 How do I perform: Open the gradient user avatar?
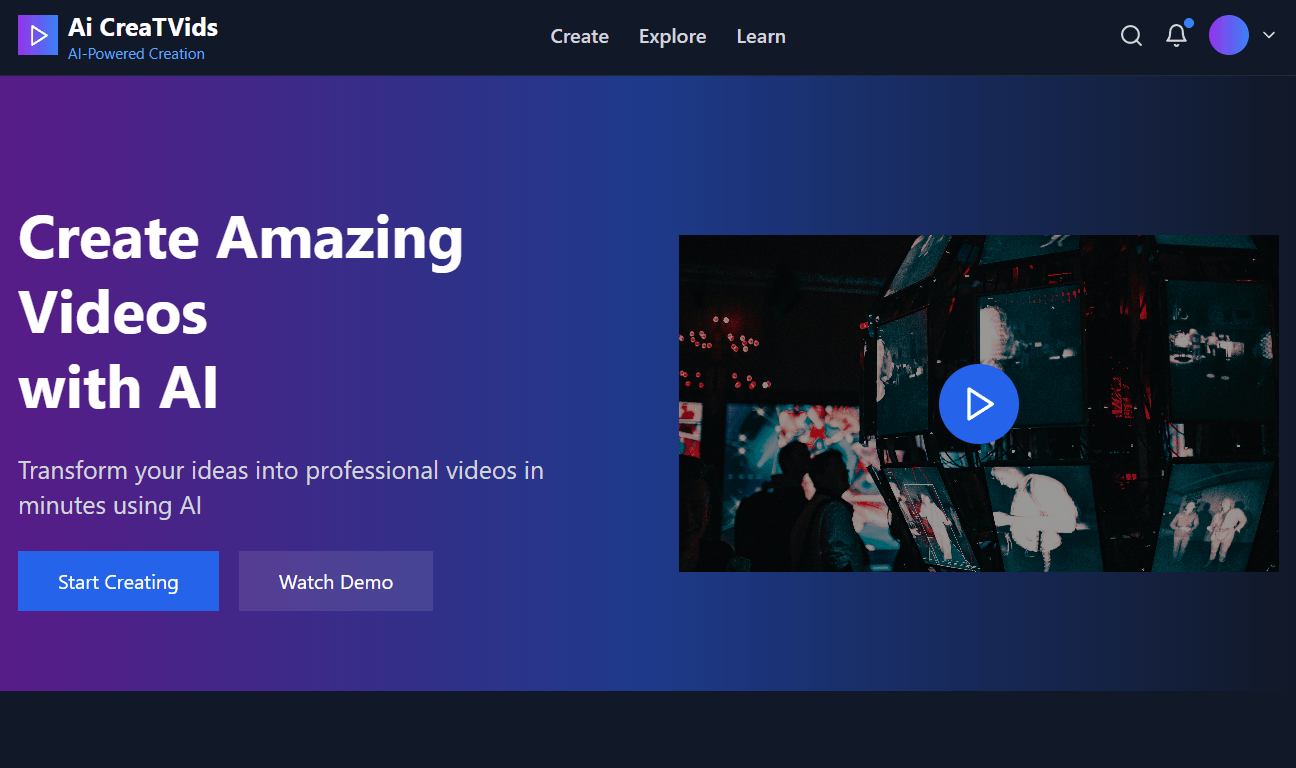tap(1228, 35)
